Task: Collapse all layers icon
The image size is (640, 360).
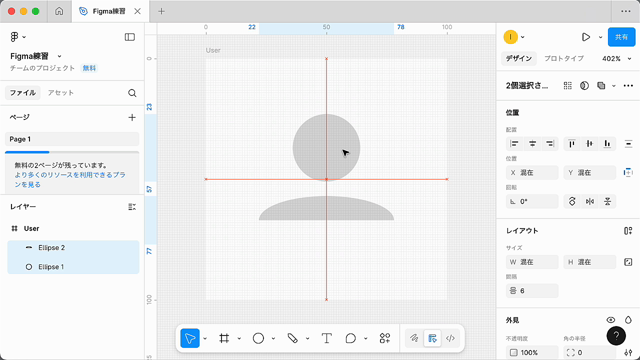Action: 132,207
